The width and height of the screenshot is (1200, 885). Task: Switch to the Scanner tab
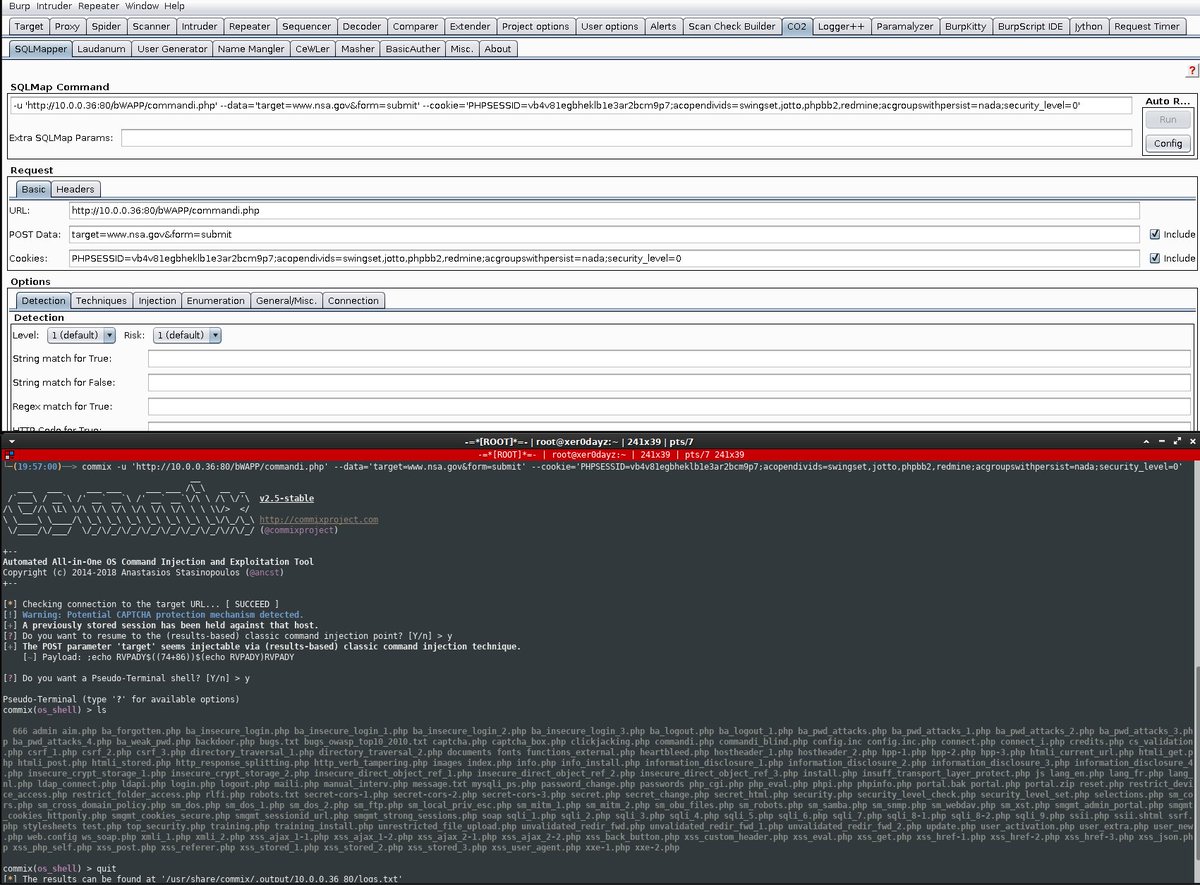pos(151,27)
